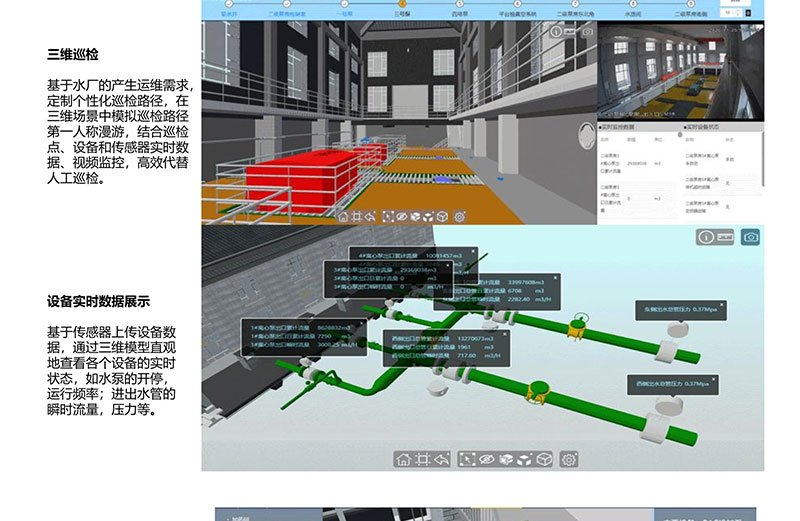The height and width of the screenshot is (521, 800).
Task: Click the back arrow icon in the lower toolbar
Action: pyautogui.click(x=442, y=459)
